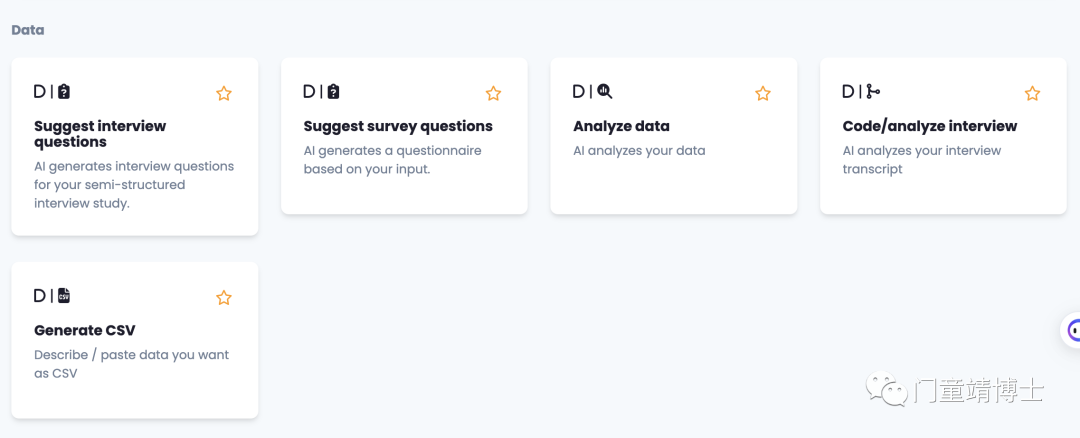Toggle the star on Suggest survey questions
The width and height of the screenshot is (1080, 438).
click(493, 94)
